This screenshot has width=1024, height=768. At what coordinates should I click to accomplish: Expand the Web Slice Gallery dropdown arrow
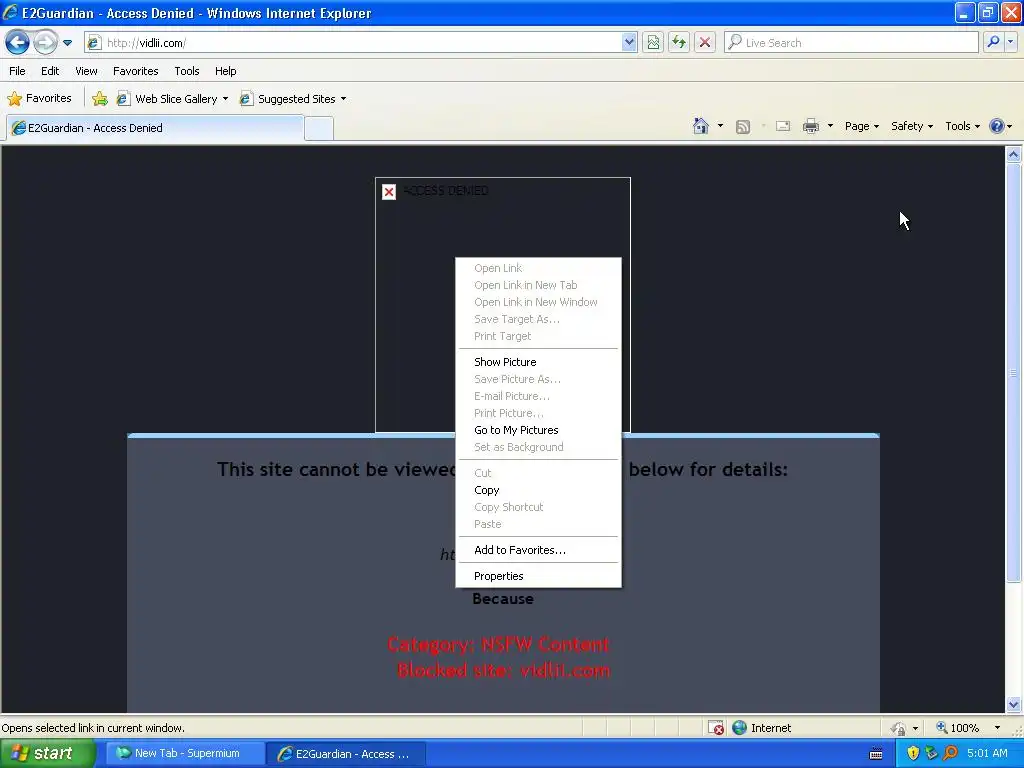click(225, 99)
